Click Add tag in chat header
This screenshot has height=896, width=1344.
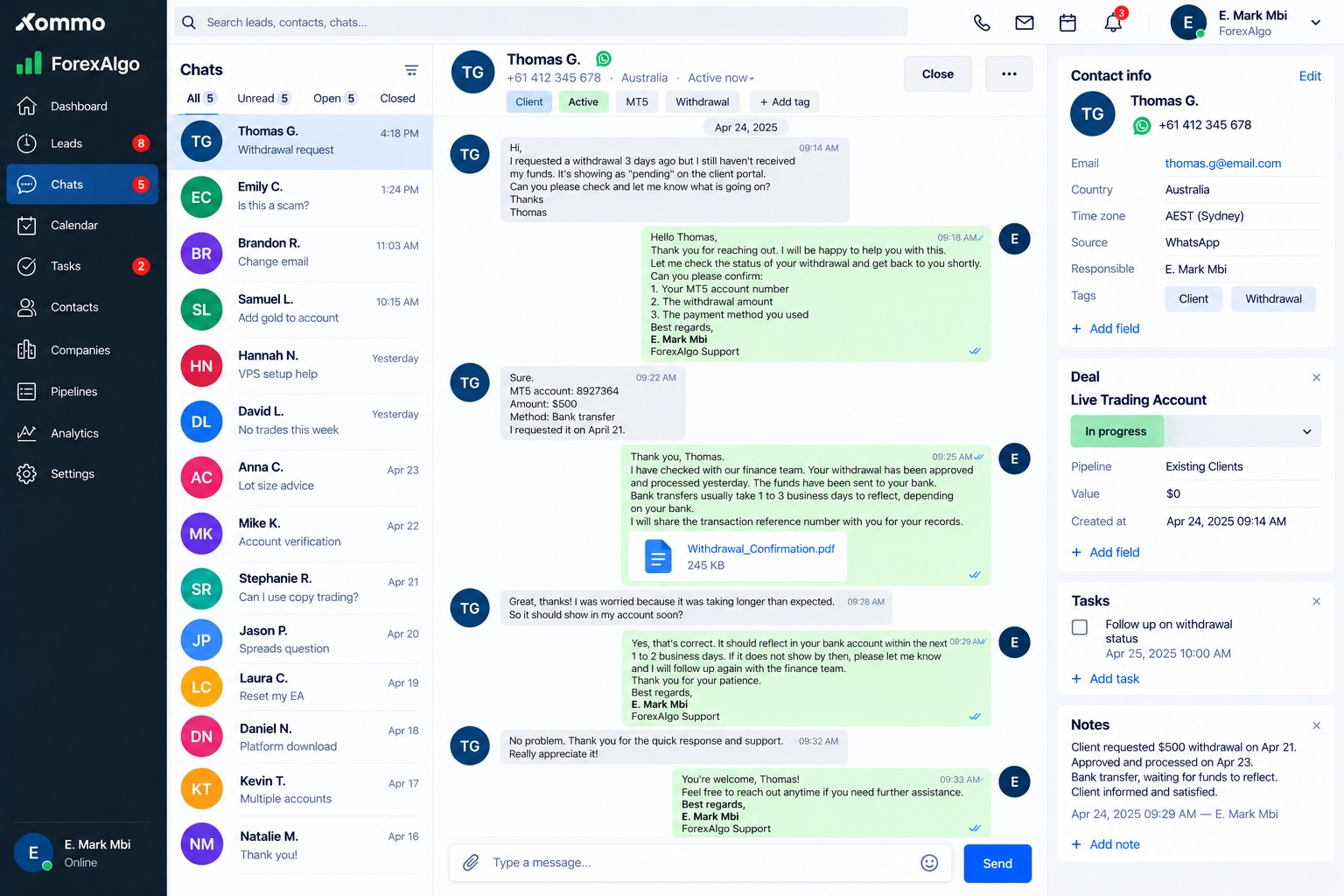click(785, 101)
